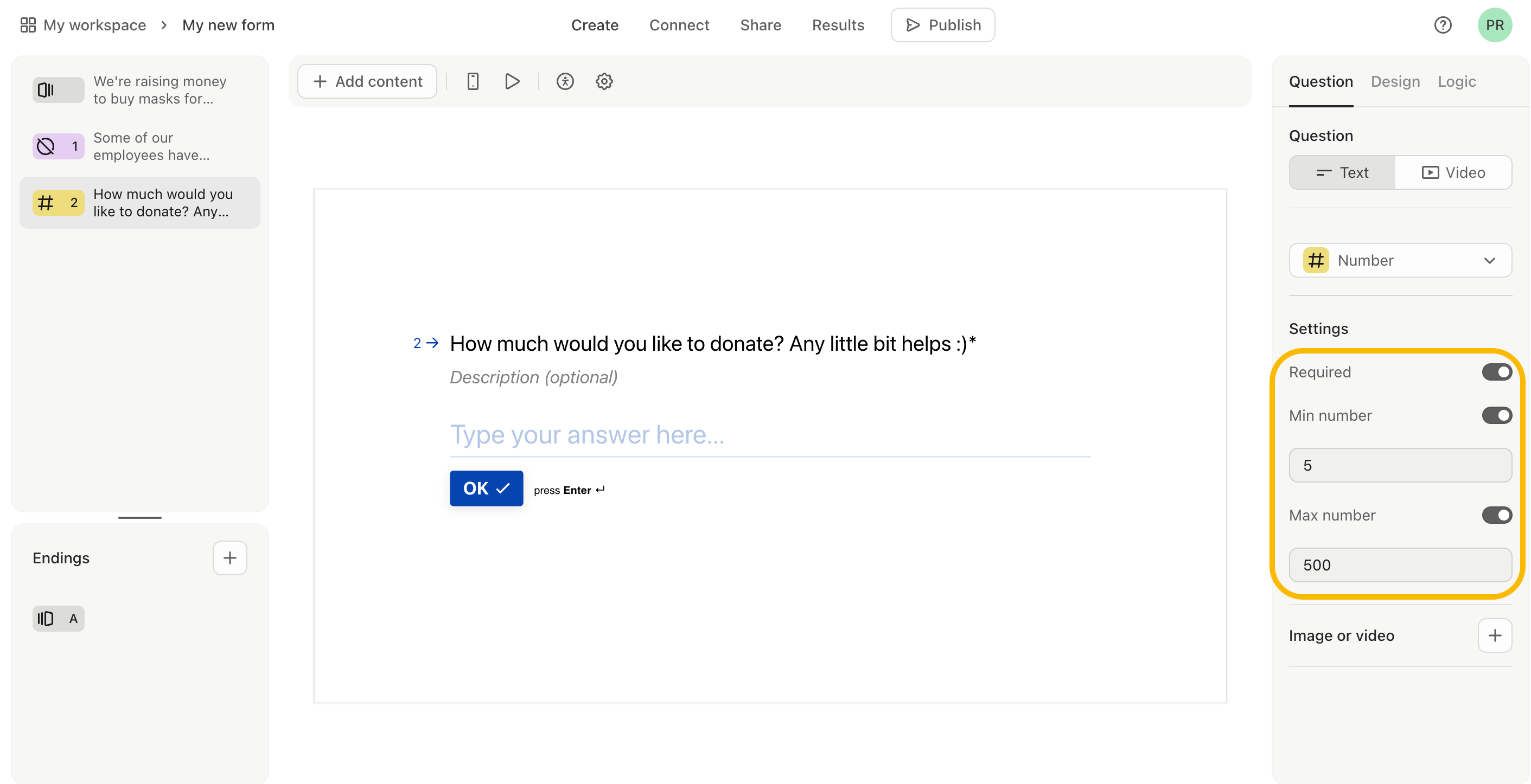Click the blue OK button

[486, 488]
